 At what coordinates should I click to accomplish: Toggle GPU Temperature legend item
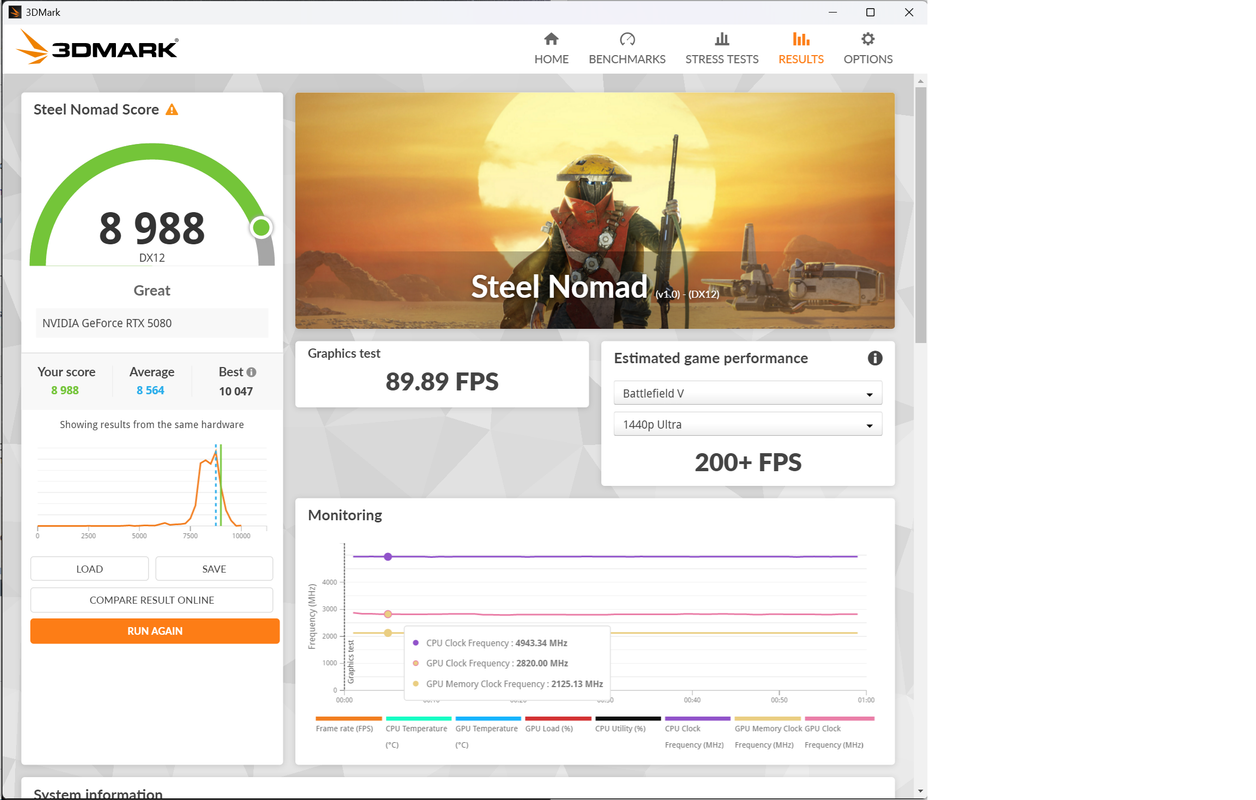click(x=487, y=733)
